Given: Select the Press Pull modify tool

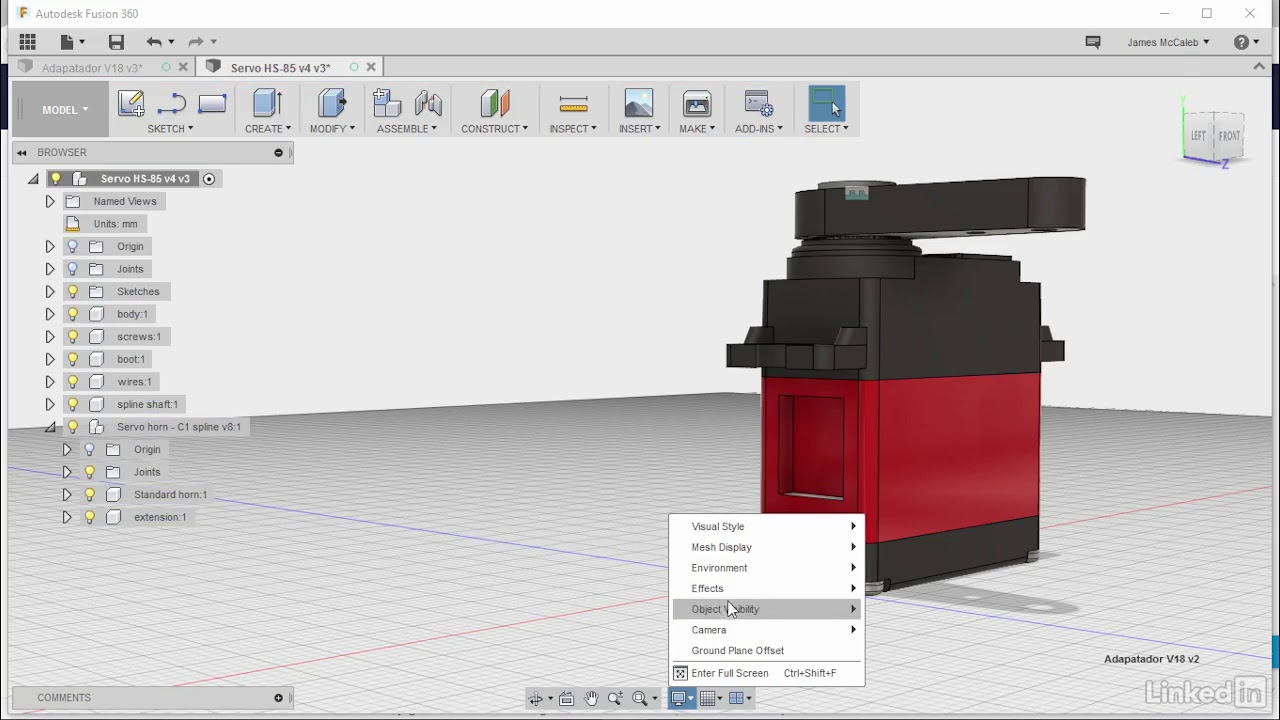Looking at the screenshot, I should coord(332,104).
